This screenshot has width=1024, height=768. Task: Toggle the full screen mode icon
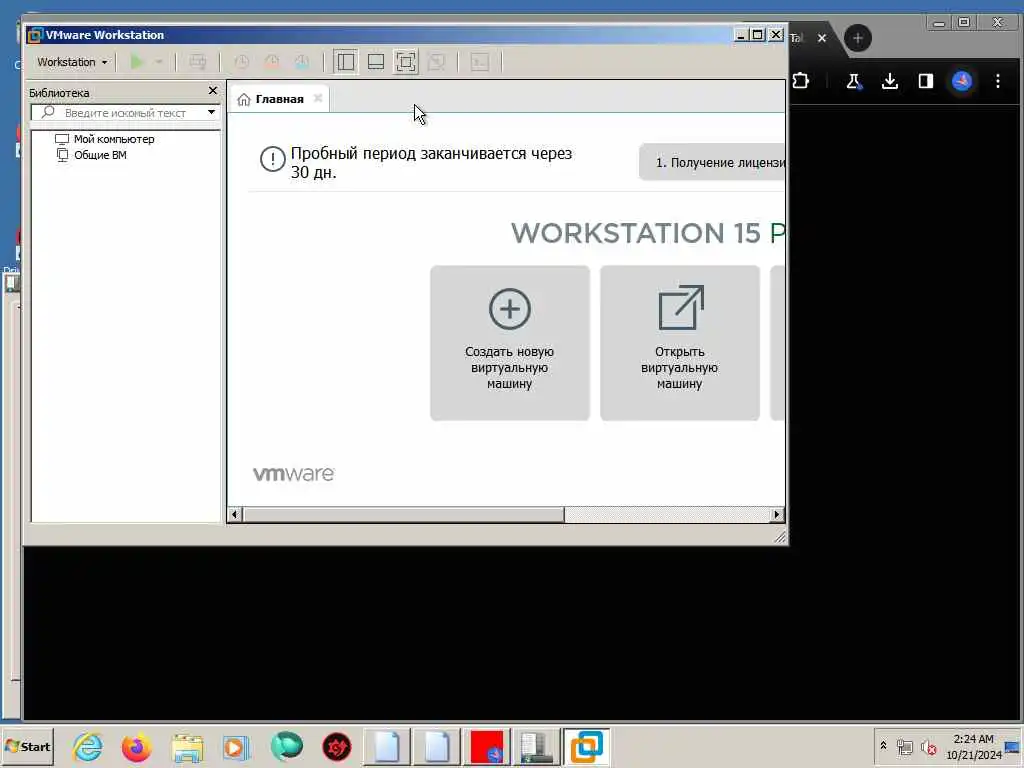click(x=406, y=62)
